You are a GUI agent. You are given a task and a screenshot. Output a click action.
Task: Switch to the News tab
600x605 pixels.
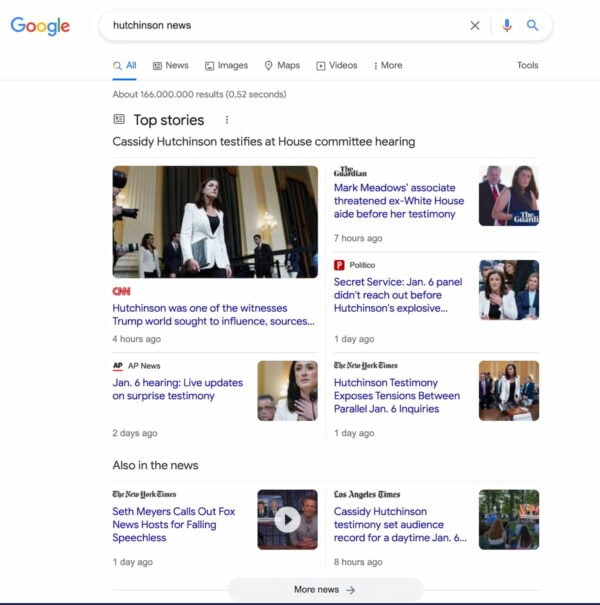pos(170,66)
